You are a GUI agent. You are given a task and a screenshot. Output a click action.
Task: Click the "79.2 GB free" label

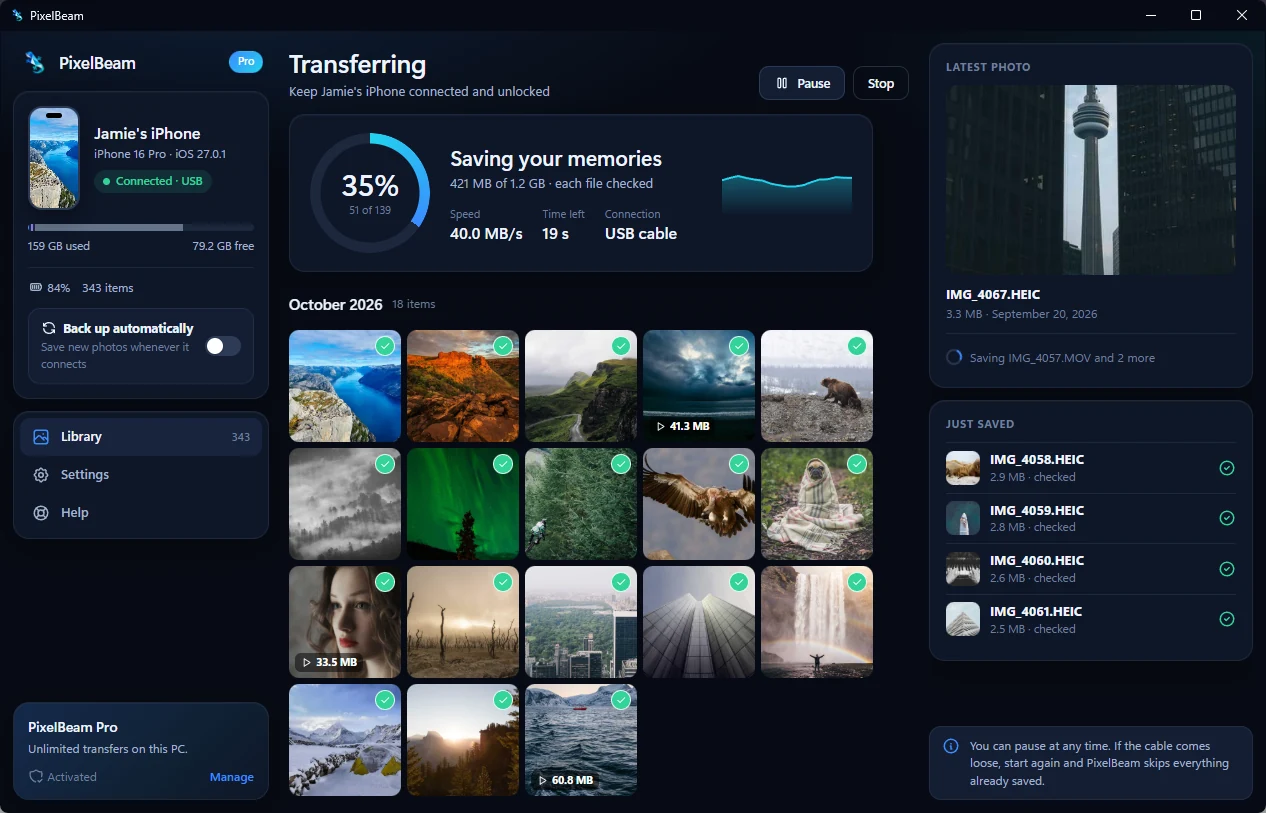pos(223,246)
